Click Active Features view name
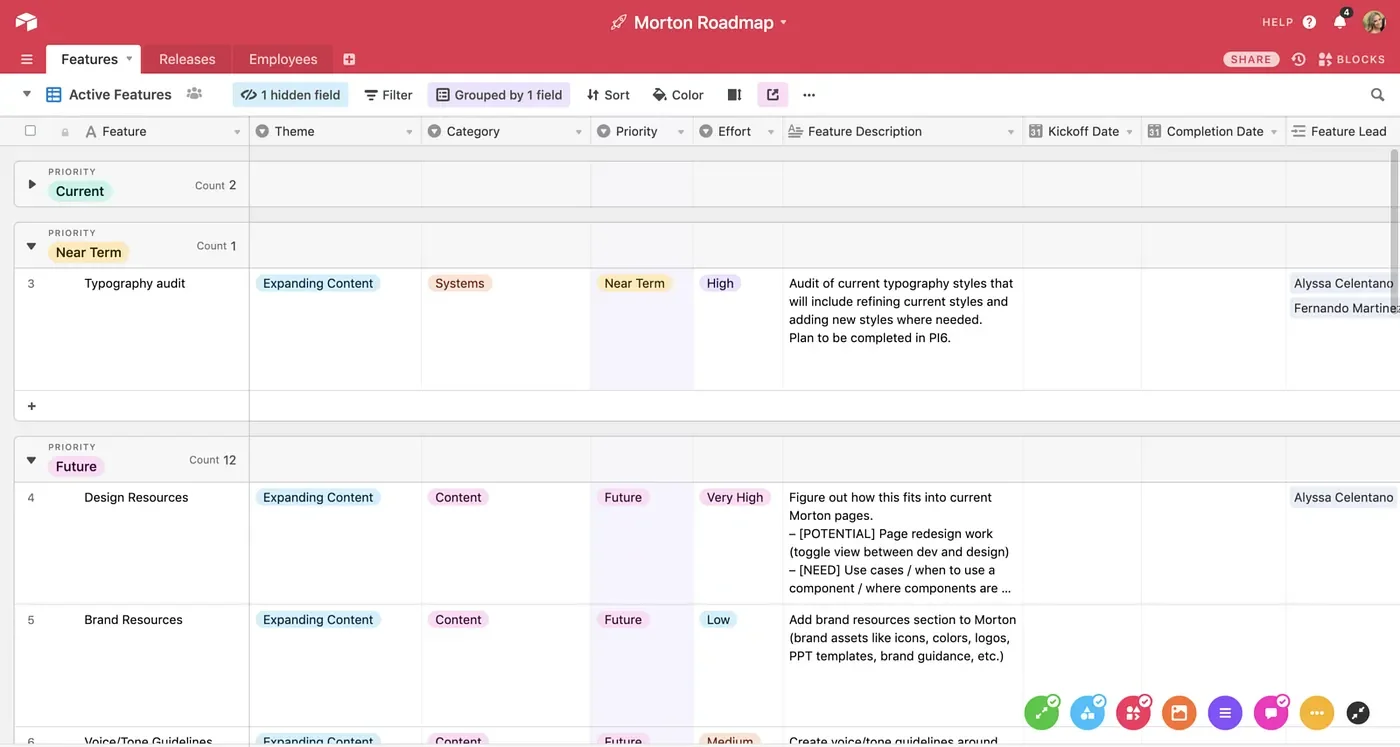The height and width of the screenshot is (747, 1400). 120,94
